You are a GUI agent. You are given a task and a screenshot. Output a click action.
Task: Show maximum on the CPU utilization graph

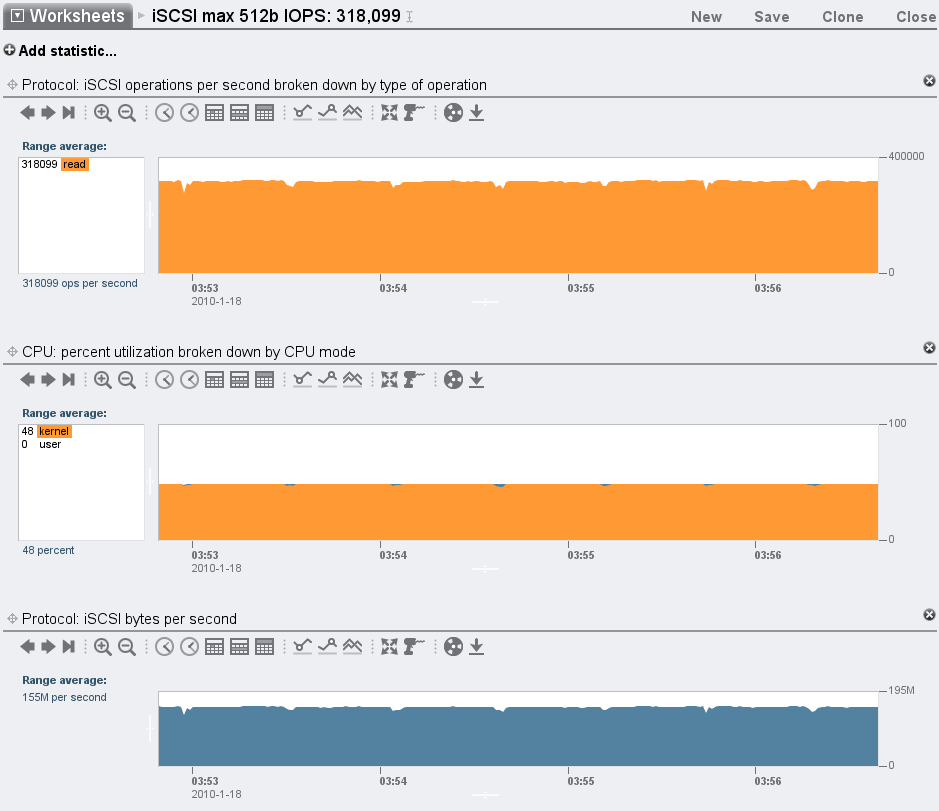[327, 380]
